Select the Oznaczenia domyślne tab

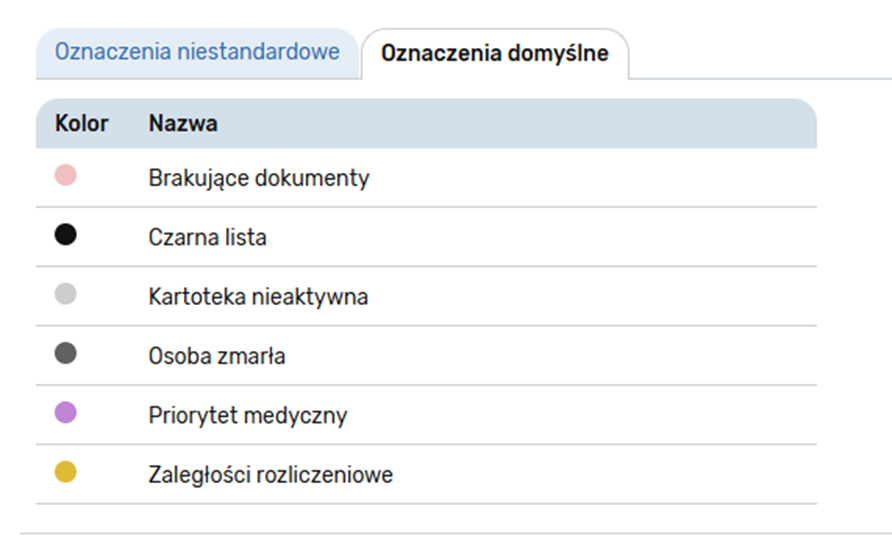tap(494, 53)
